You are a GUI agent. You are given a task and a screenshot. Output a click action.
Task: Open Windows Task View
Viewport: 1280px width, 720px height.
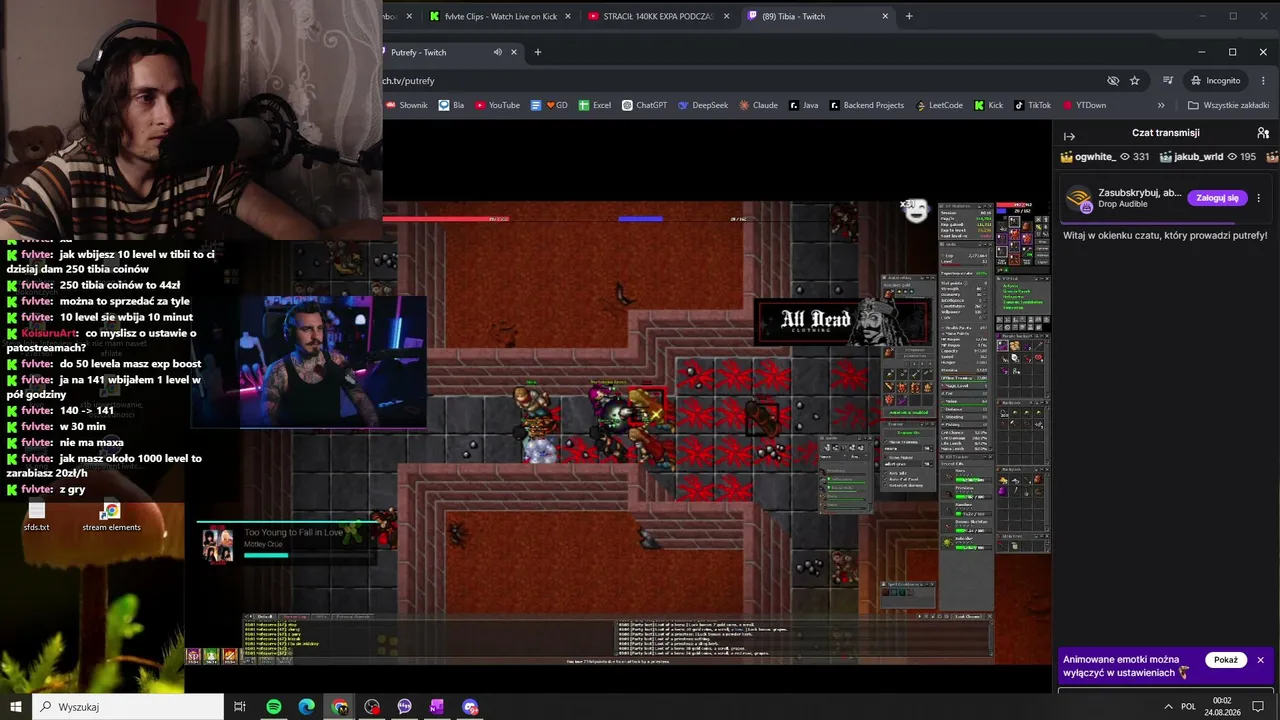pos(240,707)
